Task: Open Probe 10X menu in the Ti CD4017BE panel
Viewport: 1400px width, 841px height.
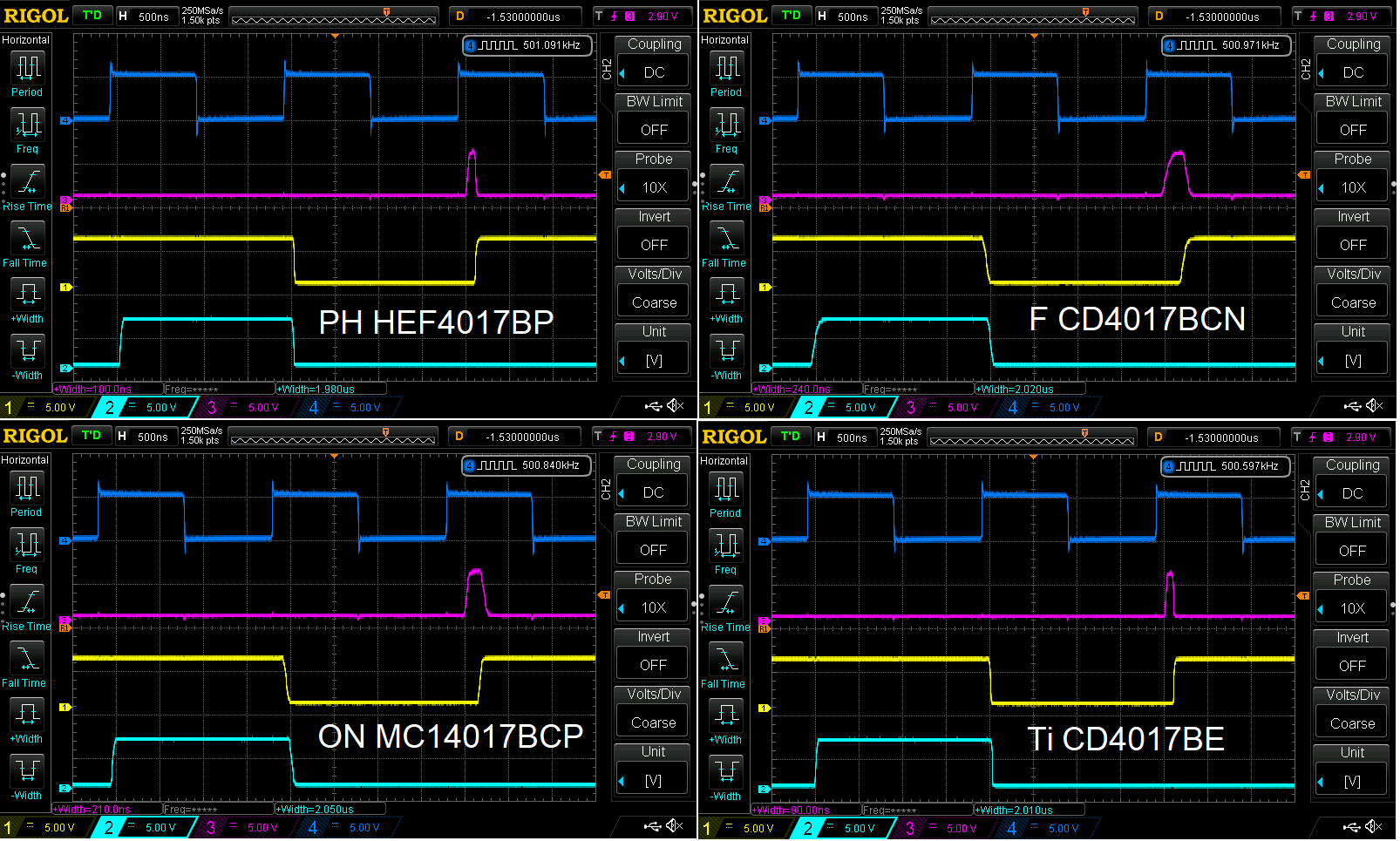Action: coord(1352,598)
